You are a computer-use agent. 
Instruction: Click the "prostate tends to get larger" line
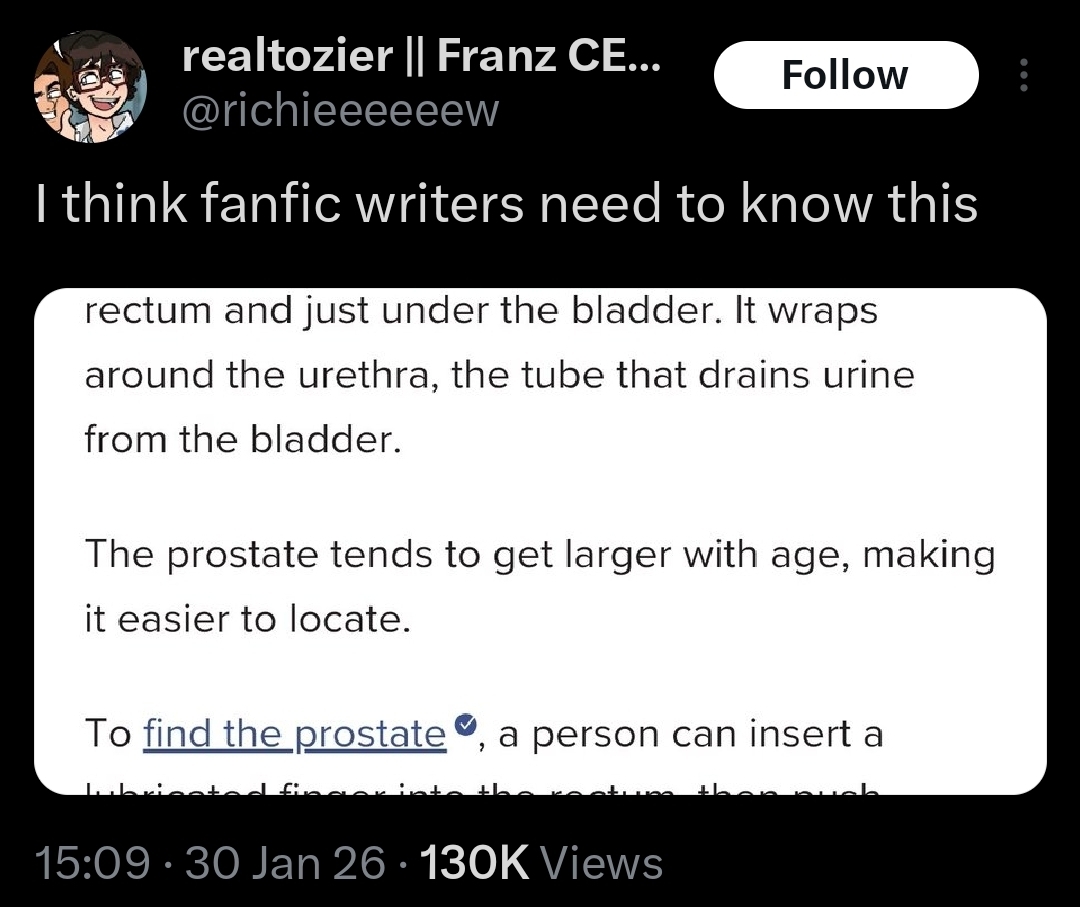pyautogui.click(x=540, y=555)
